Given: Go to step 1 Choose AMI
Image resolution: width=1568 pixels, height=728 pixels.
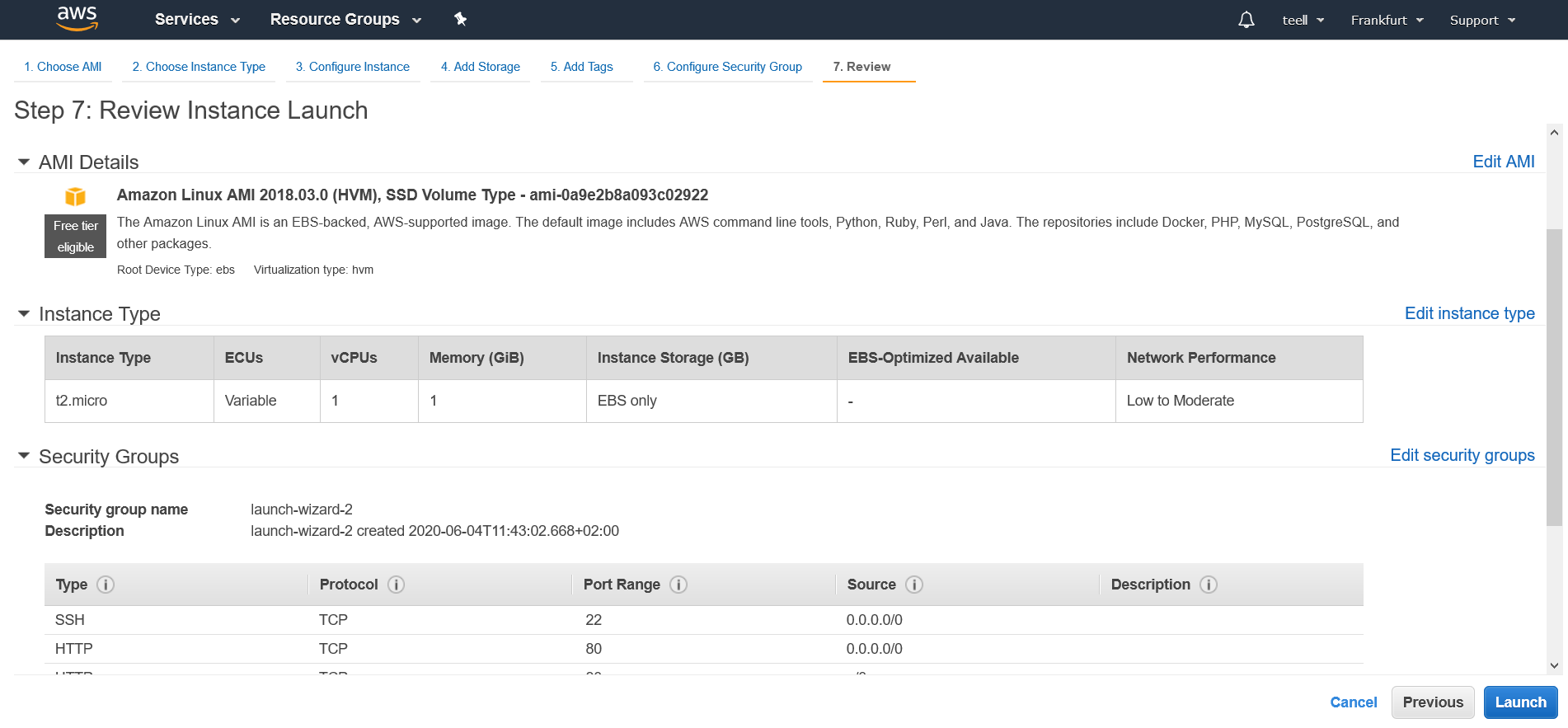Looking at the screenshot, I should 63,67.
